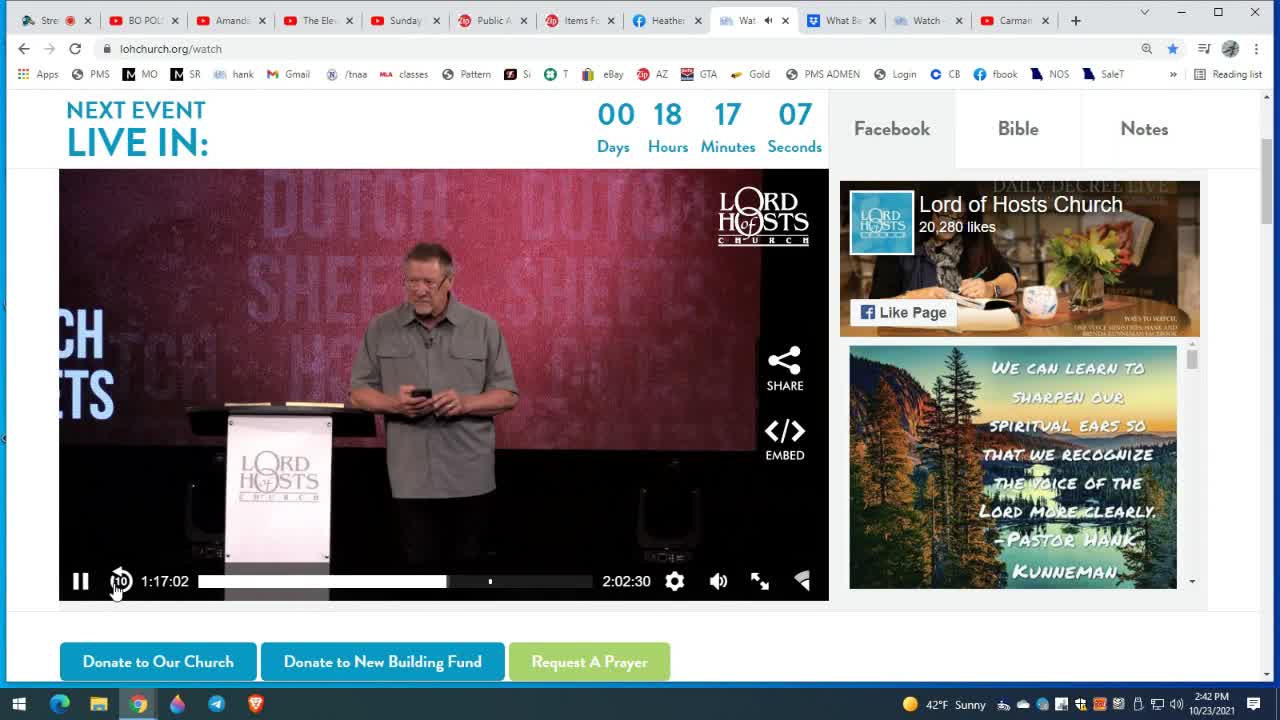
Task: Click the Facebook page profile thumbnail
Action: 881,222
